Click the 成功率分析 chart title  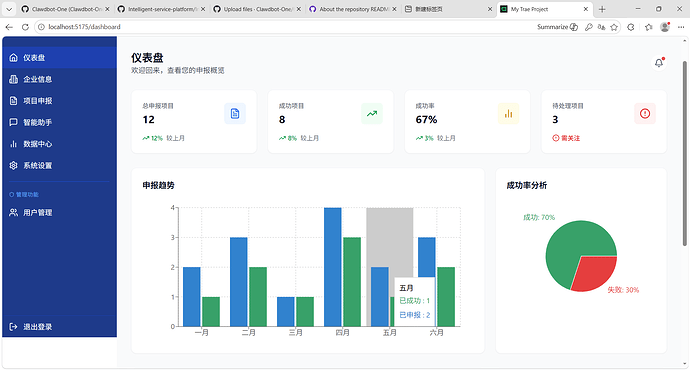pyautogui.click(x=527, y=186)
